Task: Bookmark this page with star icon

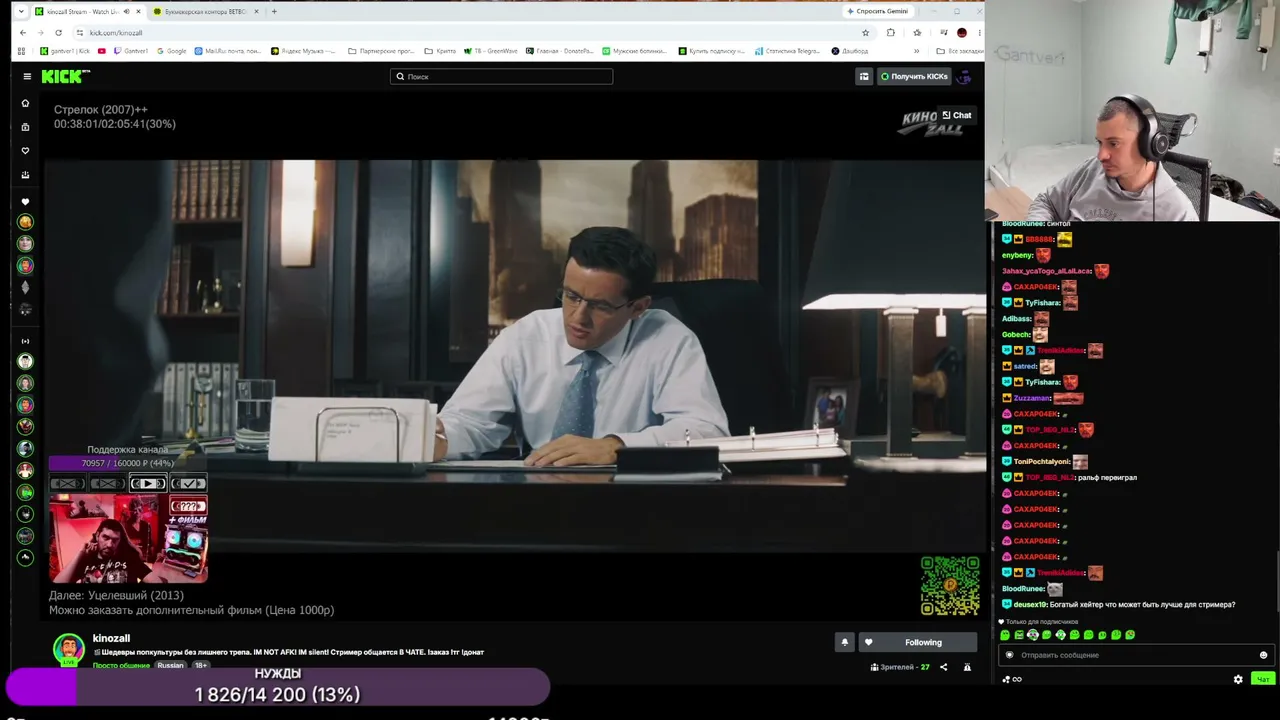Action: (865, 33)
